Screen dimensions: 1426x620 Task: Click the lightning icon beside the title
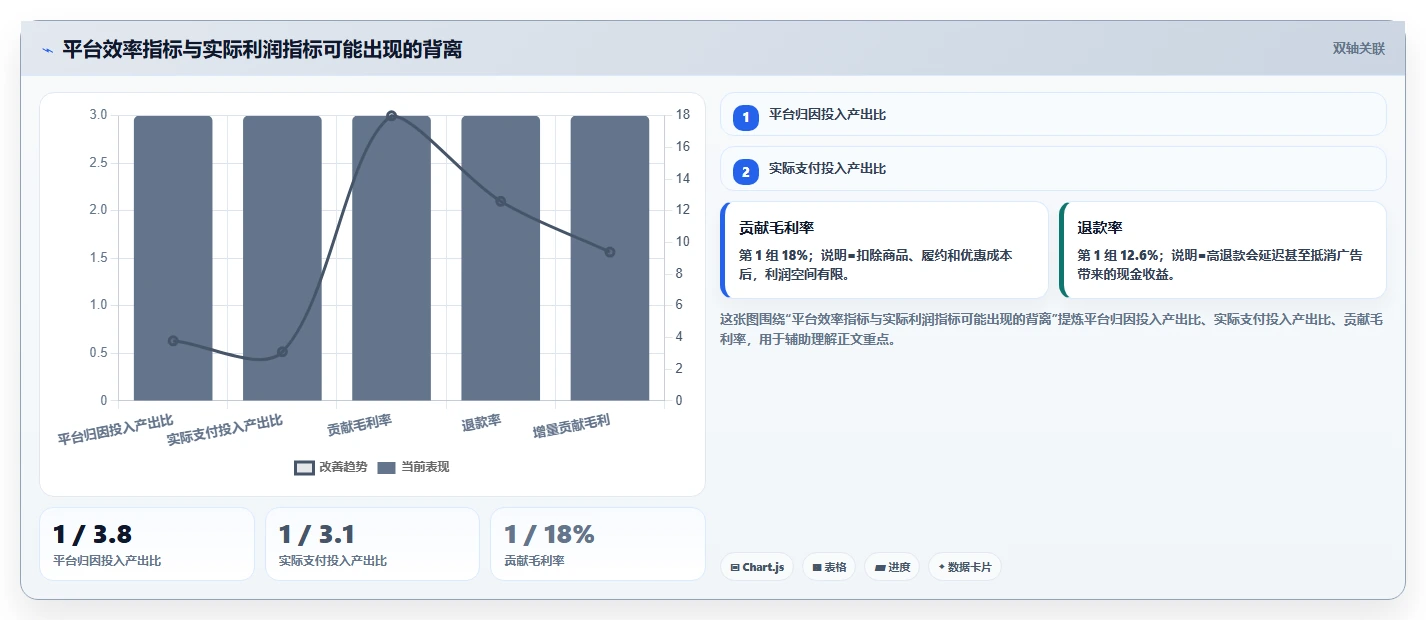pos(47,50)
